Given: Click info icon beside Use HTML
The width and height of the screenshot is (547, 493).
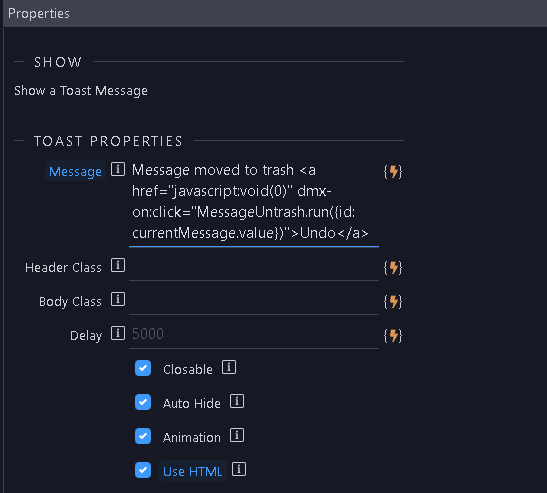Looking at the screenshot, I should click(239, 469).
